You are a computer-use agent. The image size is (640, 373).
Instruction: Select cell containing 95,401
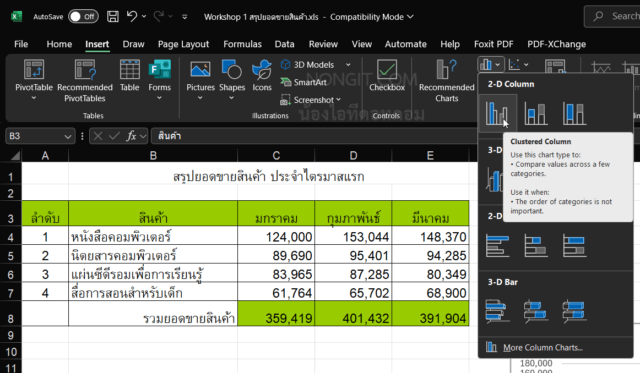click(353, 255)
